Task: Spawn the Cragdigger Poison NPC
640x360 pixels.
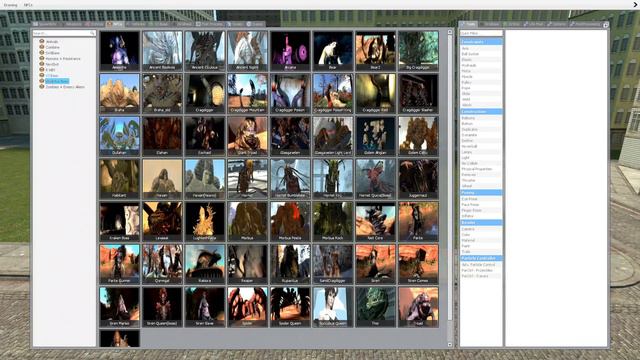Action: pyautogui.click(x=290, y=93)
